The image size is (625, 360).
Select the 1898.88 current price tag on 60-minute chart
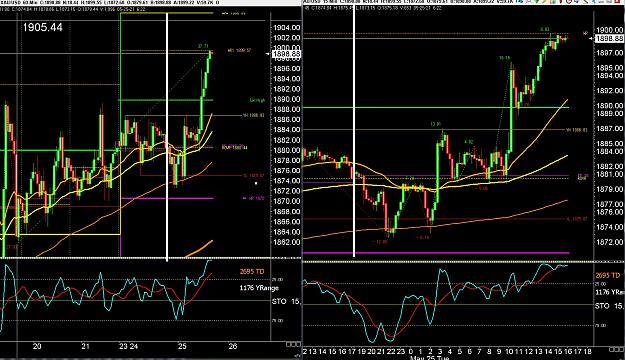(x=286, y=53)
